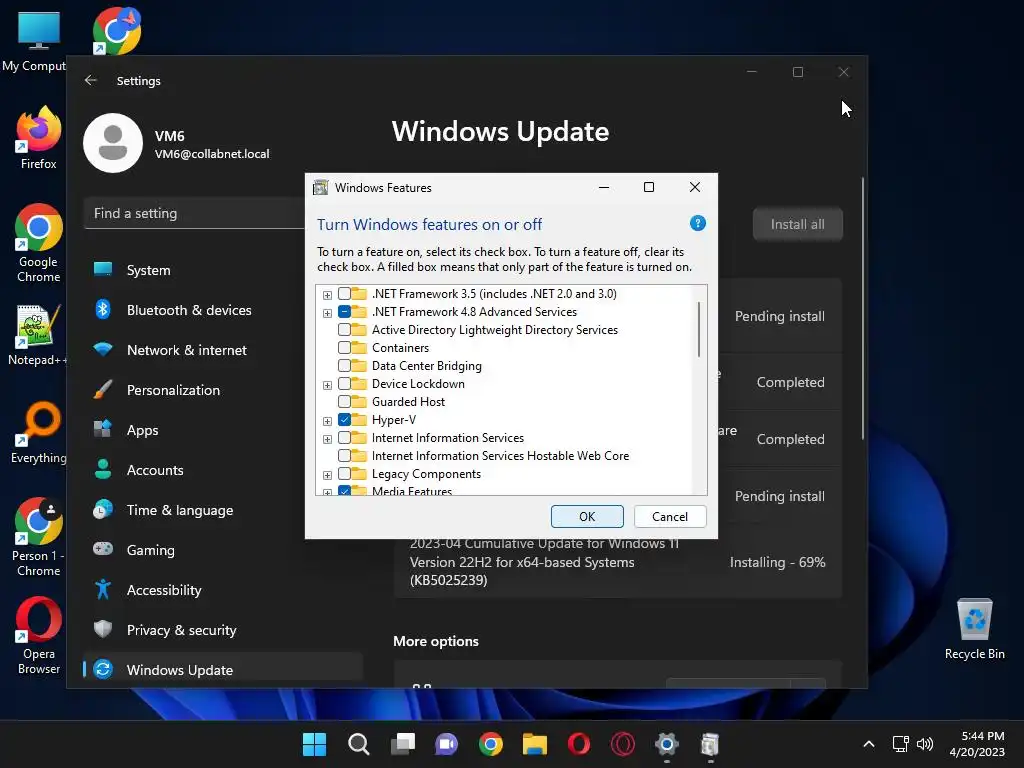The width and height of the screenshot is (1024, 768).
Task: Click the Privacy & security shield icon
Action: (103, 629)
